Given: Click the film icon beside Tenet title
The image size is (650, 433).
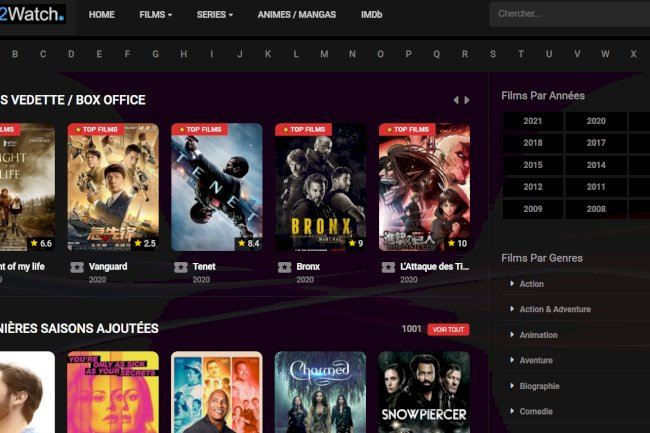Looking at the screenshot, I should pyautogui.click(x=180, y=267).
